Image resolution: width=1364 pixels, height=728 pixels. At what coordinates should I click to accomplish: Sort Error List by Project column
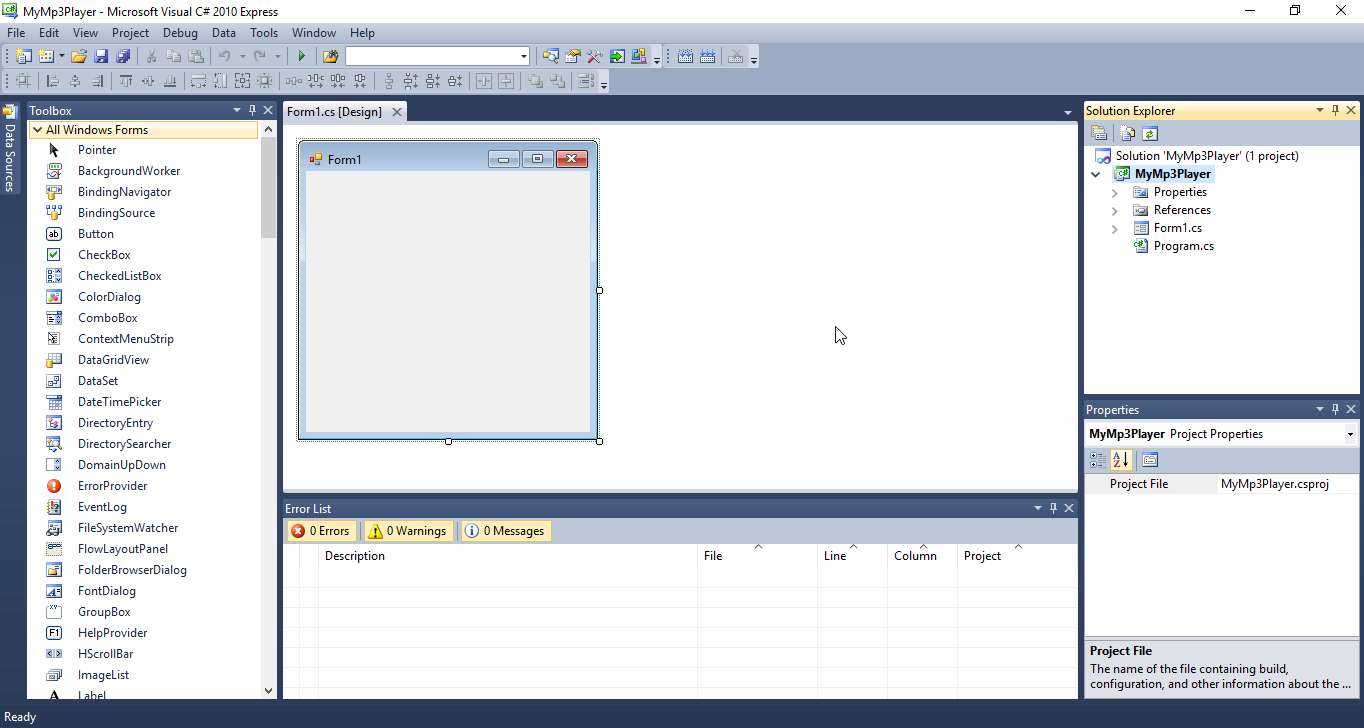pos(1017,556)
